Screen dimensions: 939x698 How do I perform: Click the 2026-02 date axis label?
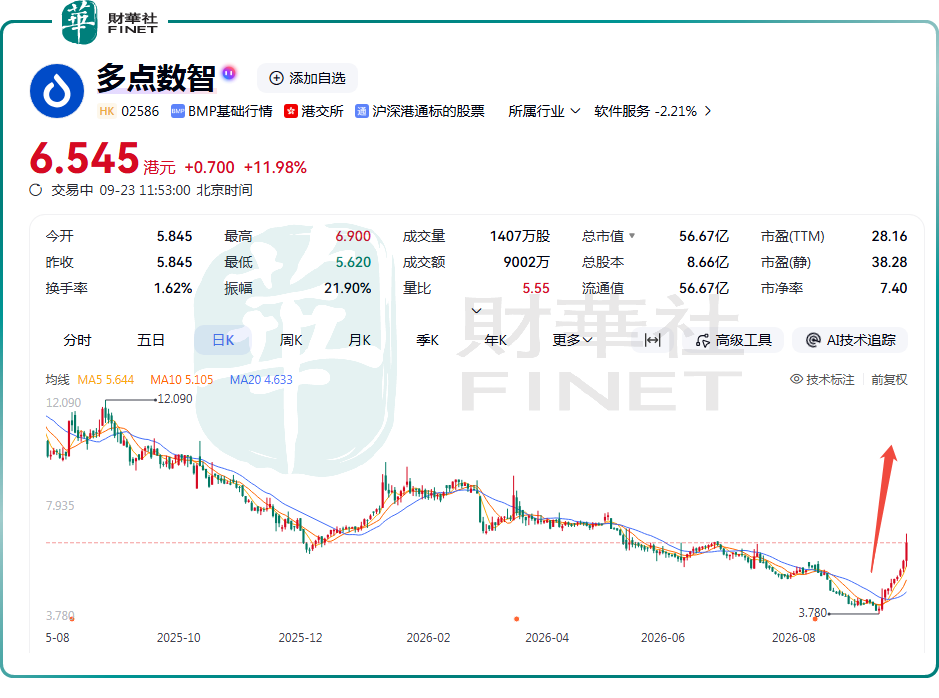coord(428,638)
